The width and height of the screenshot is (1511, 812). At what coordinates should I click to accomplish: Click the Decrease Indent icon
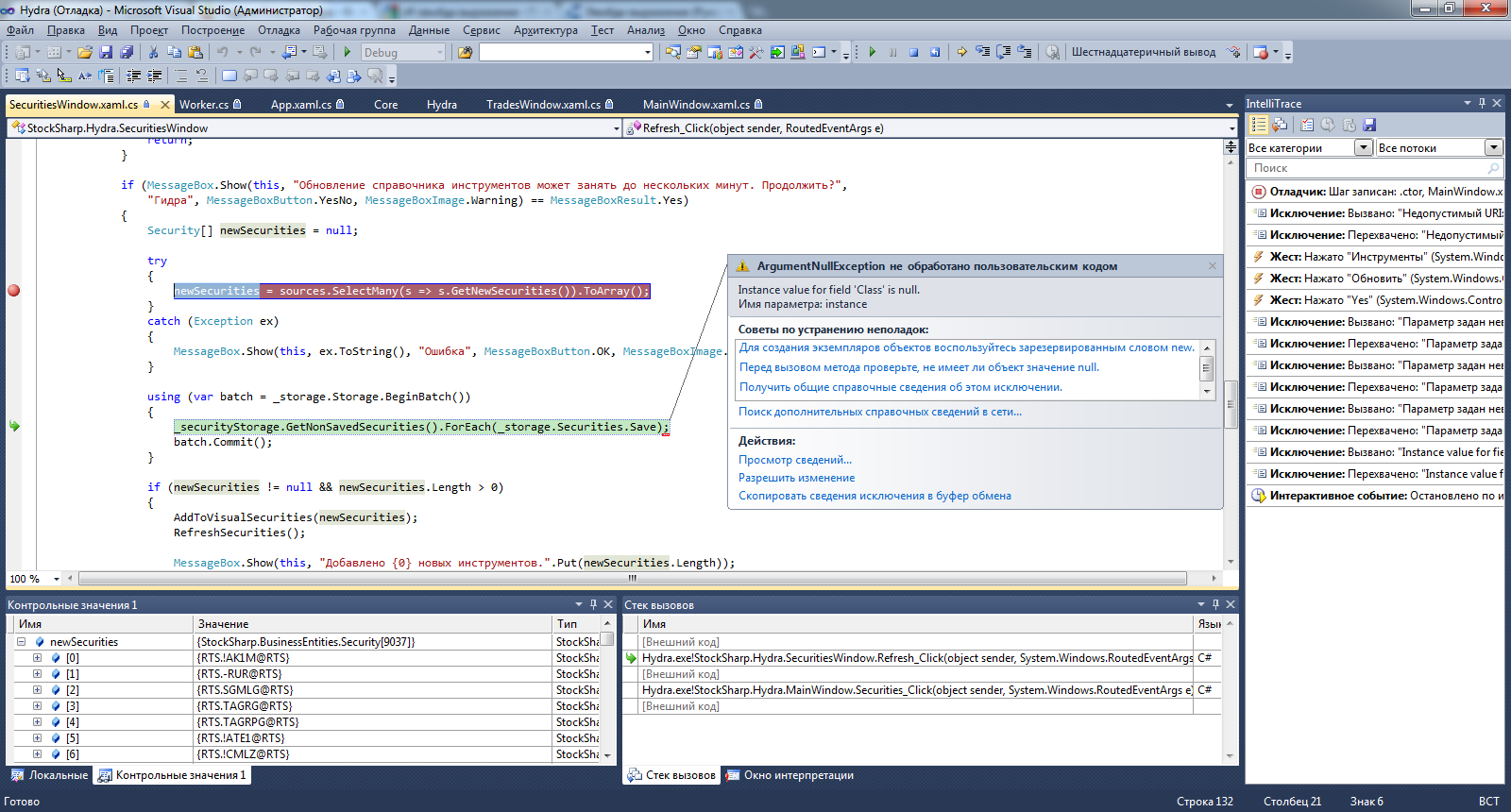(x=133, y=76)
